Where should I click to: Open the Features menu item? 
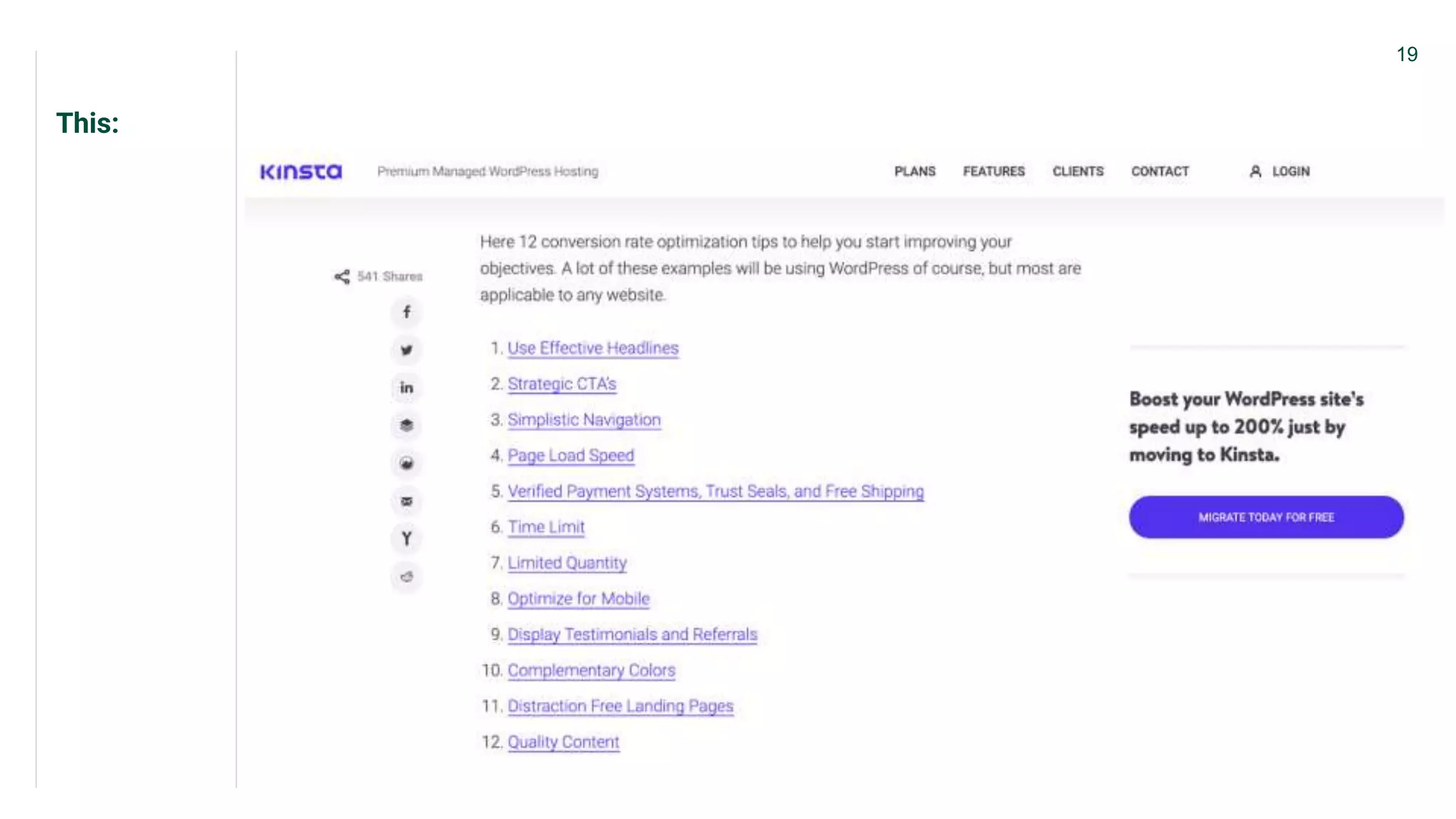993,171
